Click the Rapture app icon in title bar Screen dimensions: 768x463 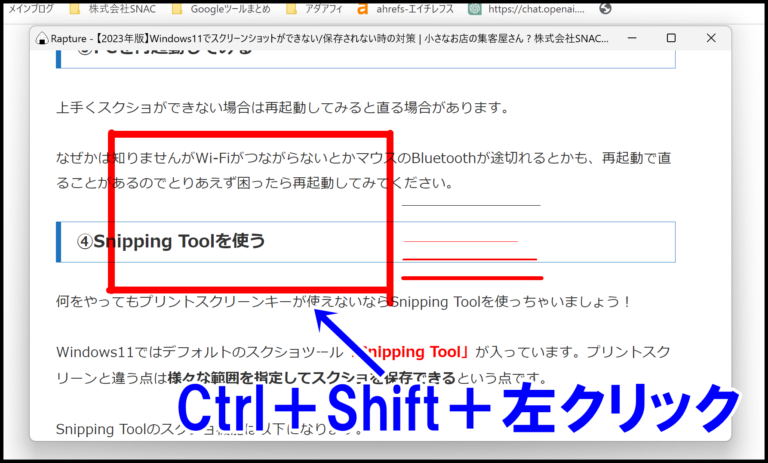[42, 39]
